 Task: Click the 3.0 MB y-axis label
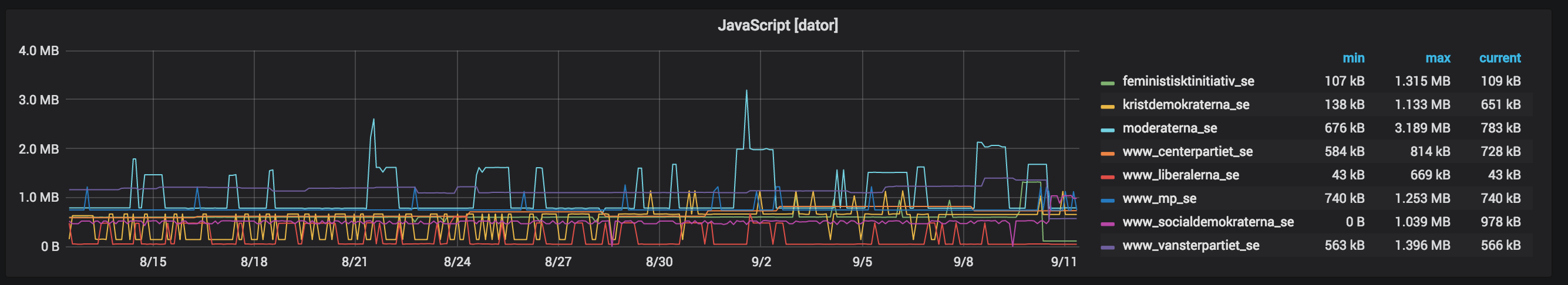pyautogui.click(x=39, y=100)
